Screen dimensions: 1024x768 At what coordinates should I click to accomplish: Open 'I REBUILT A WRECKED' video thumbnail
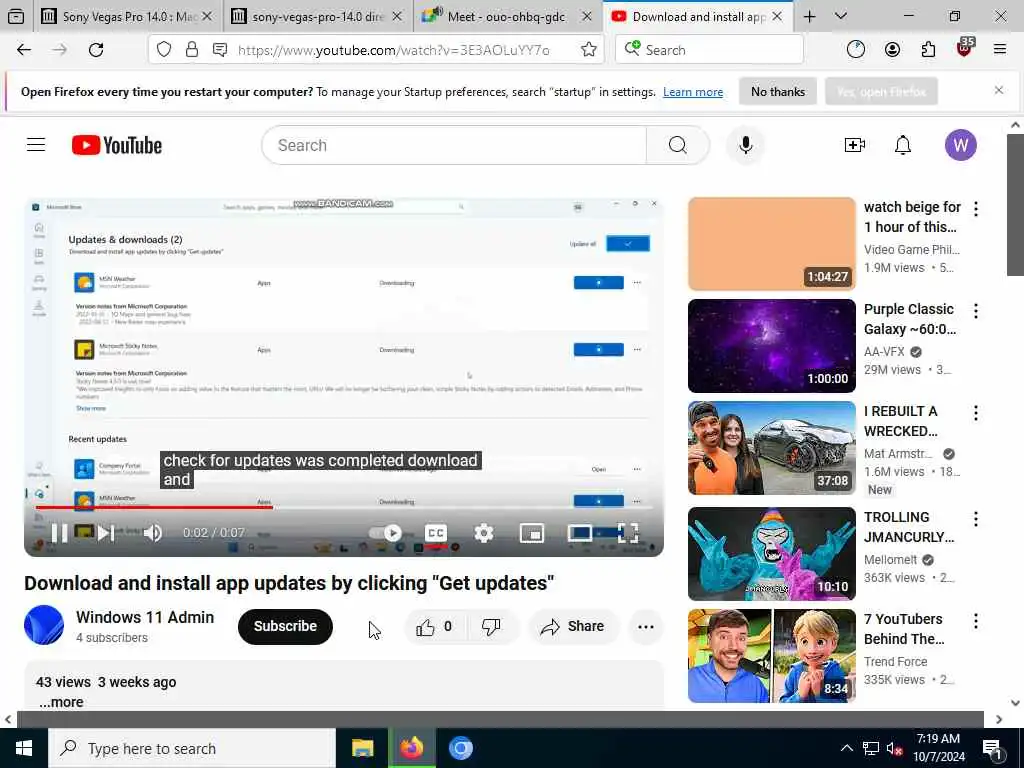pyautogui.click(x=771, y=448)
